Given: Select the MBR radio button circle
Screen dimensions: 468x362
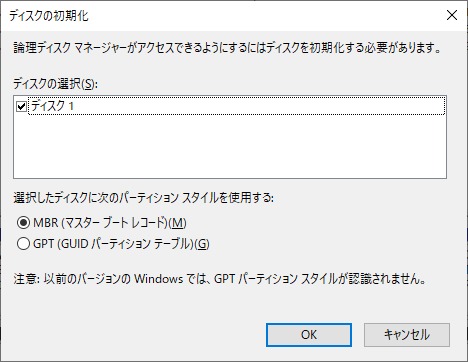Looking at the screenshot, I should (23, 223).
